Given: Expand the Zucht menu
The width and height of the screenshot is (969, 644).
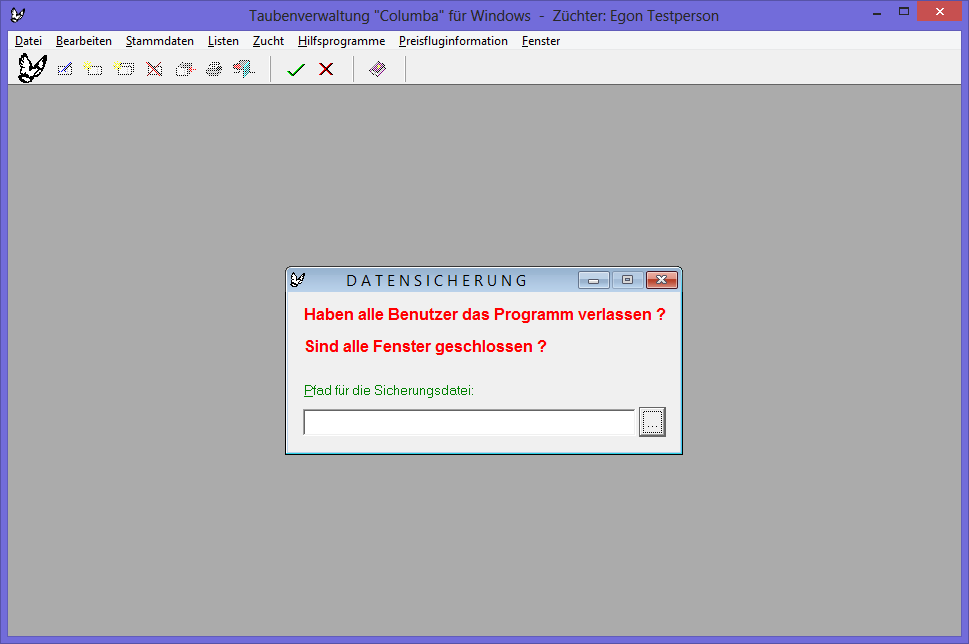Looking at the screenshot, I should click(x=268, y=41).
